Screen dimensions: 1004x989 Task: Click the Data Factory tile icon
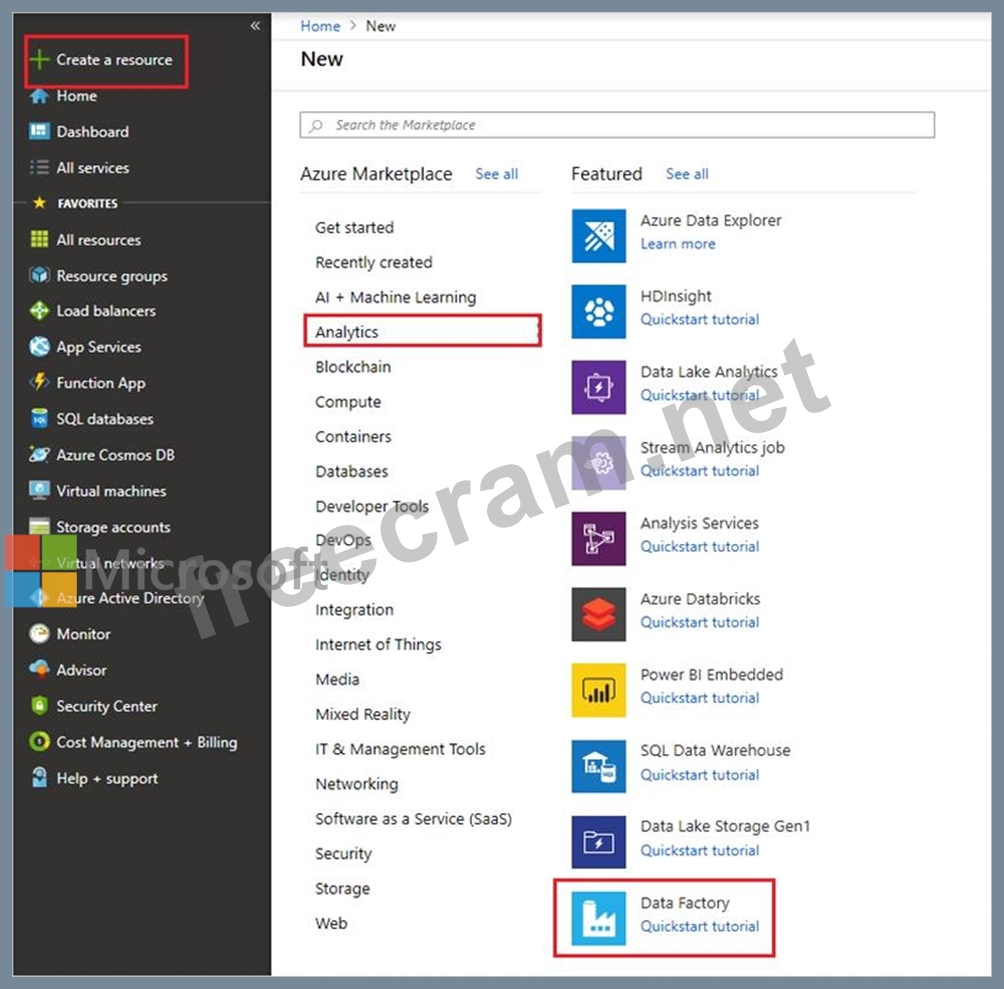(599, 918)
